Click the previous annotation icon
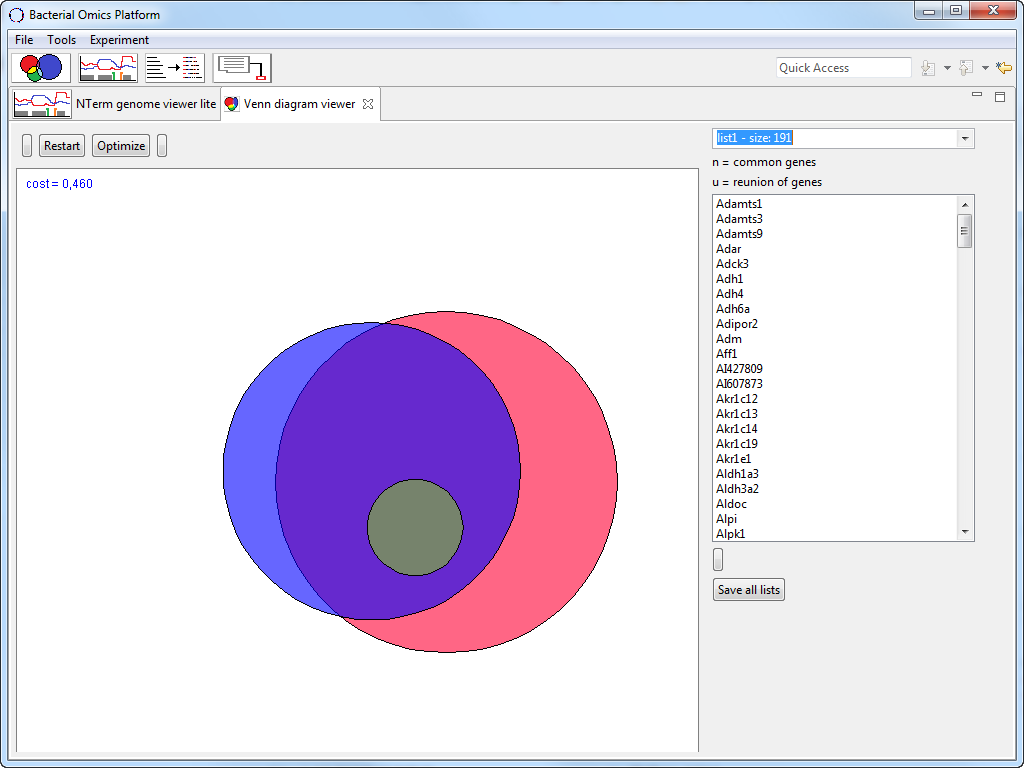The height and width of the screenshot is (768, 1024). click(966, 68)
